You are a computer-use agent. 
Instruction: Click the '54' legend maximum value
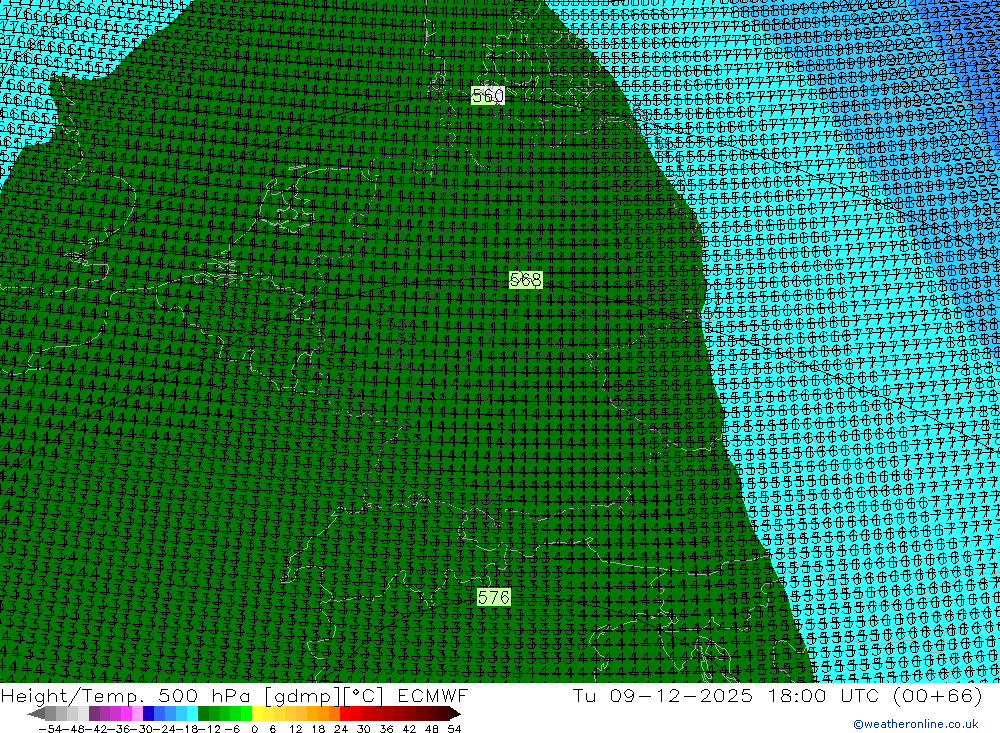pos(454,729)
